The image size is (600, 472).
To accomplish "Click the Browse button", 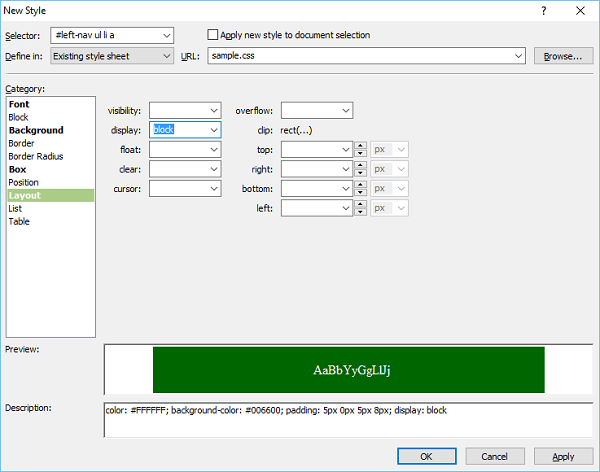I will pos(562,56).
